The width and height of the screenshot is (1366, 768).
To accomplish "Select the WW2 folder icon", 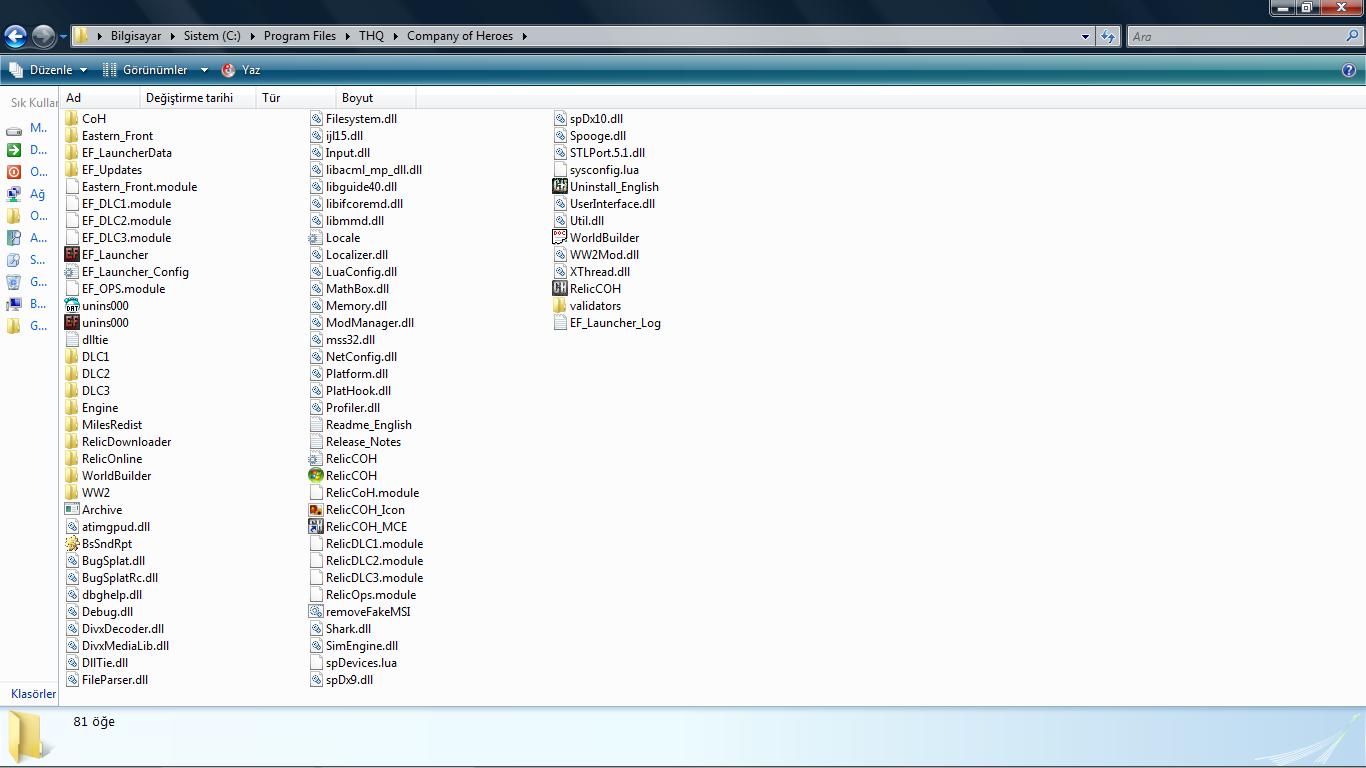I will (x=72, y=493).
